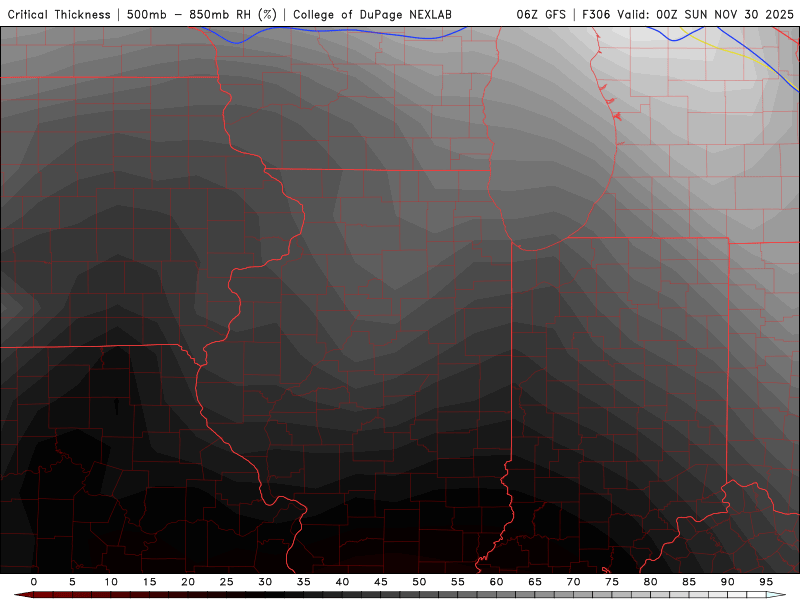This screenshot has height=600, width=800.
Task: Click the '95' colorbar scale label
Action: (766, 582)
